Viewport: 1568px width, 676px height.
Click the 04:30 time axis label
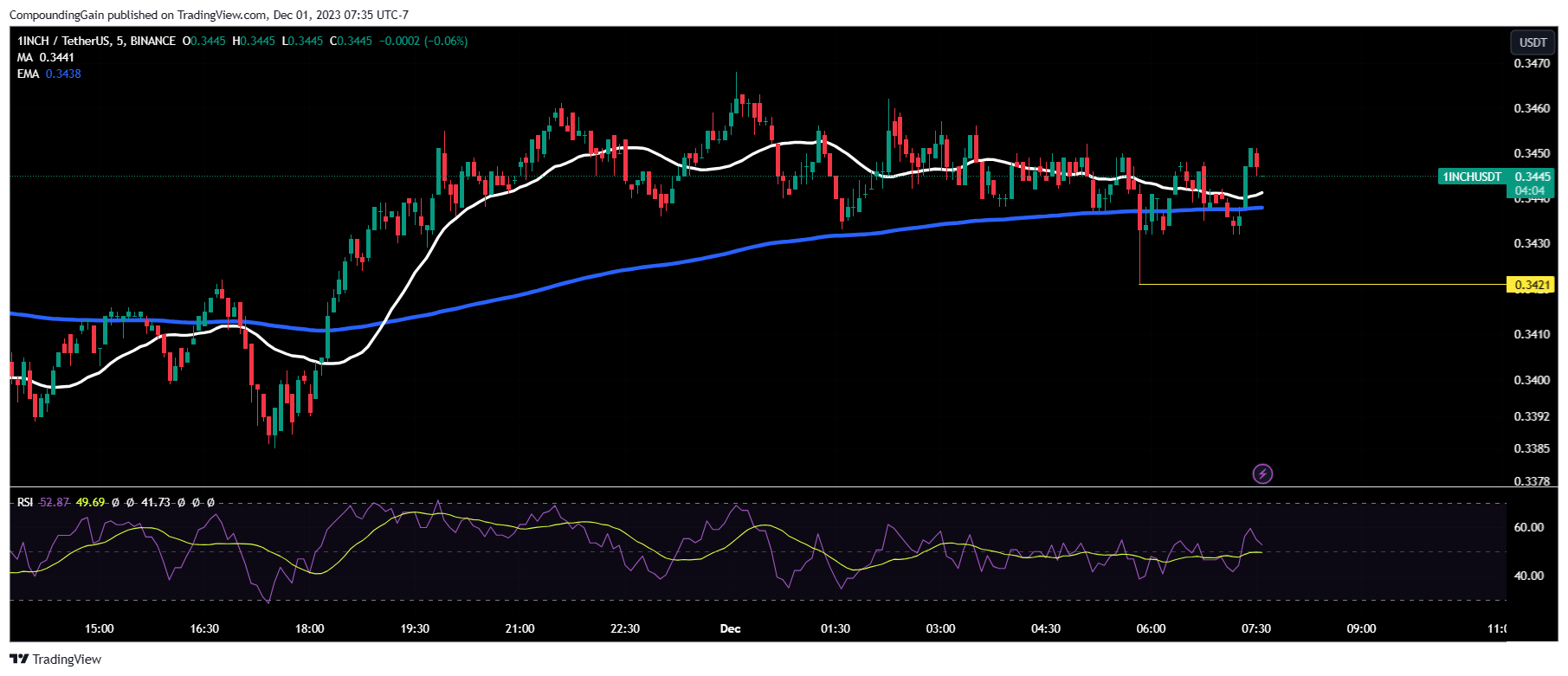click(1046, 628)
